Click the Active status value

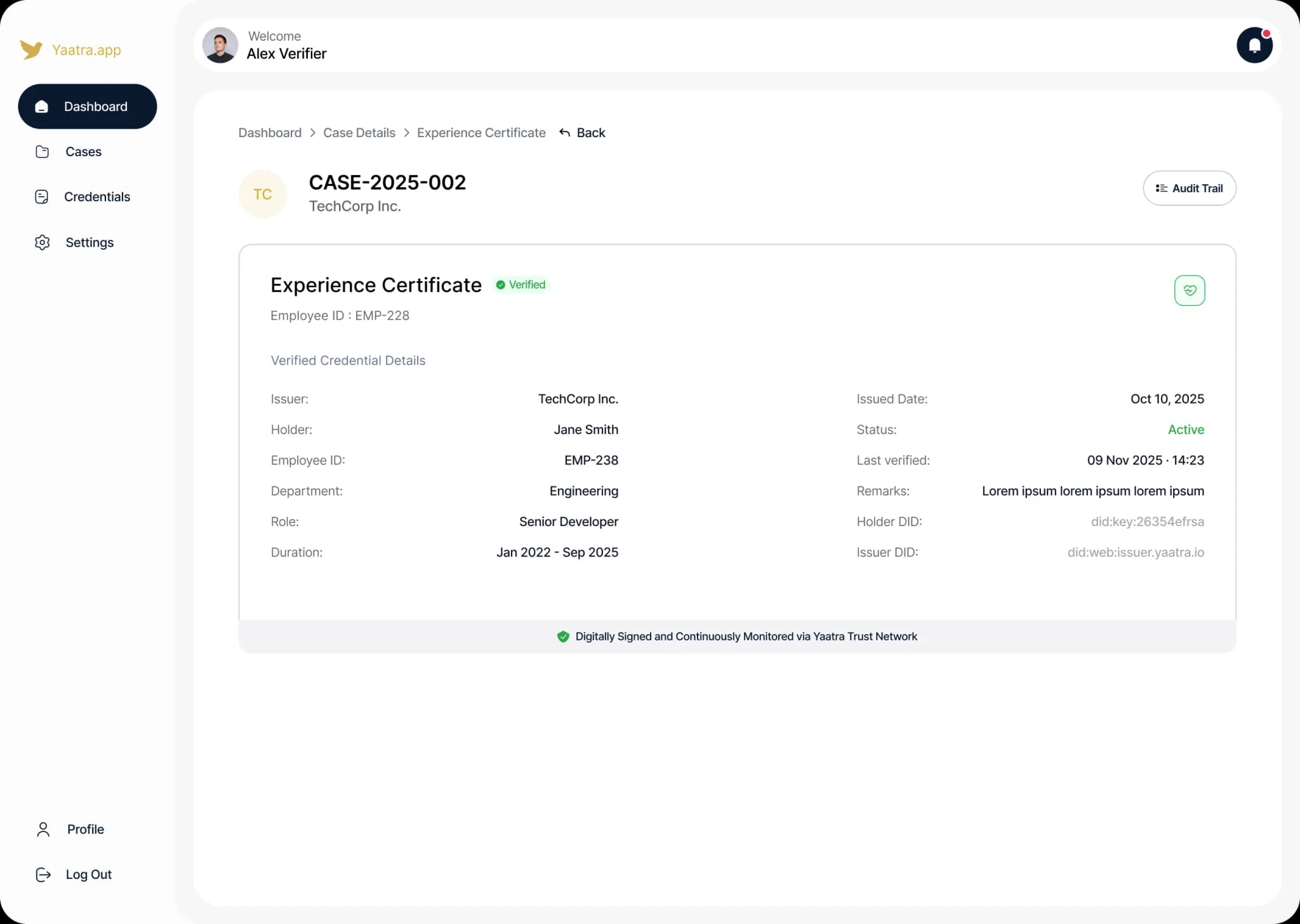1186,430
